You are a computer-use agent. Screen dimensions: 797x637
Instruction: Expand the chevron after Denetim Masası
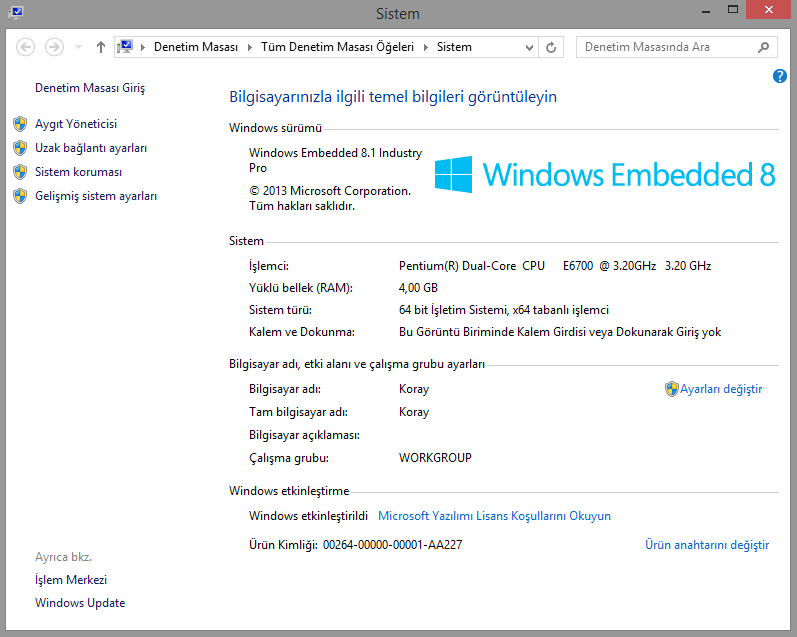coord(250,47)
